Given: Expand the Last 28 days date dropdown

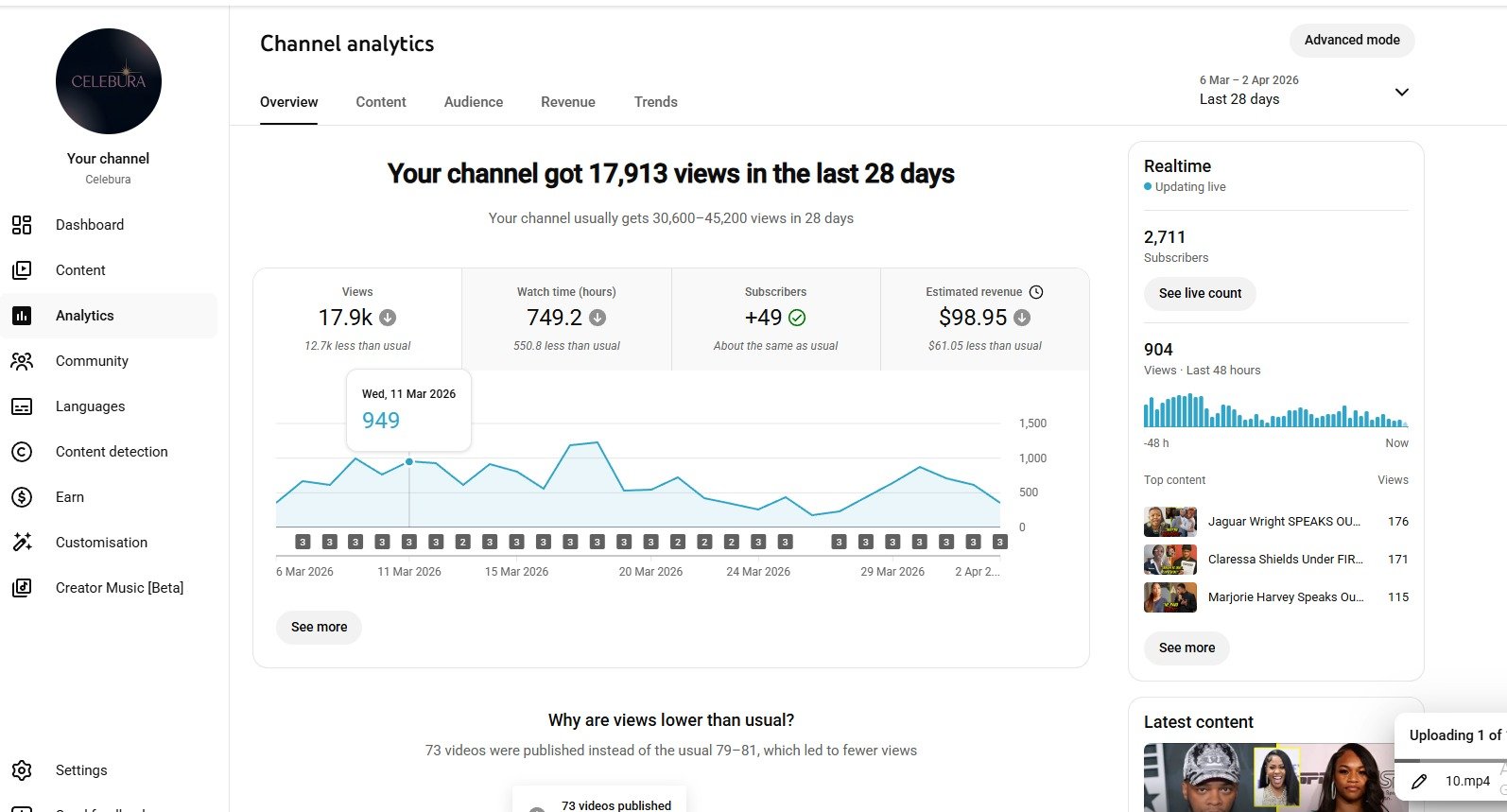Looking at the screenshot, I should (1401, 92).
